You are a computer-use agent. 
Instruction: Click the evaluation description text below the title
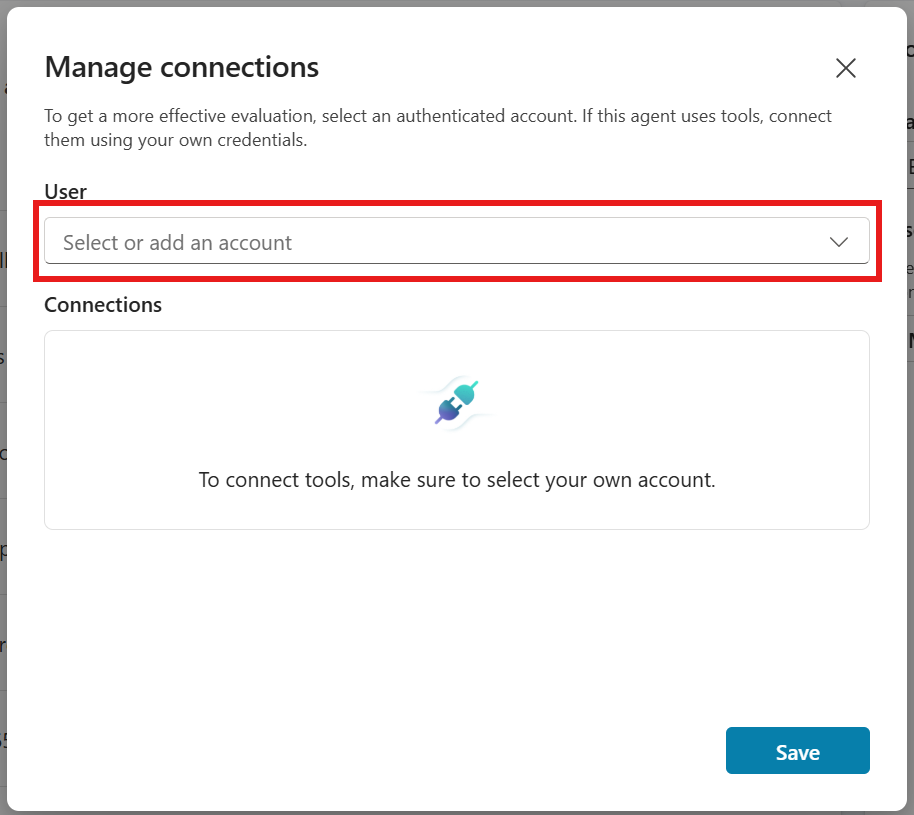[x=437, y=127]
